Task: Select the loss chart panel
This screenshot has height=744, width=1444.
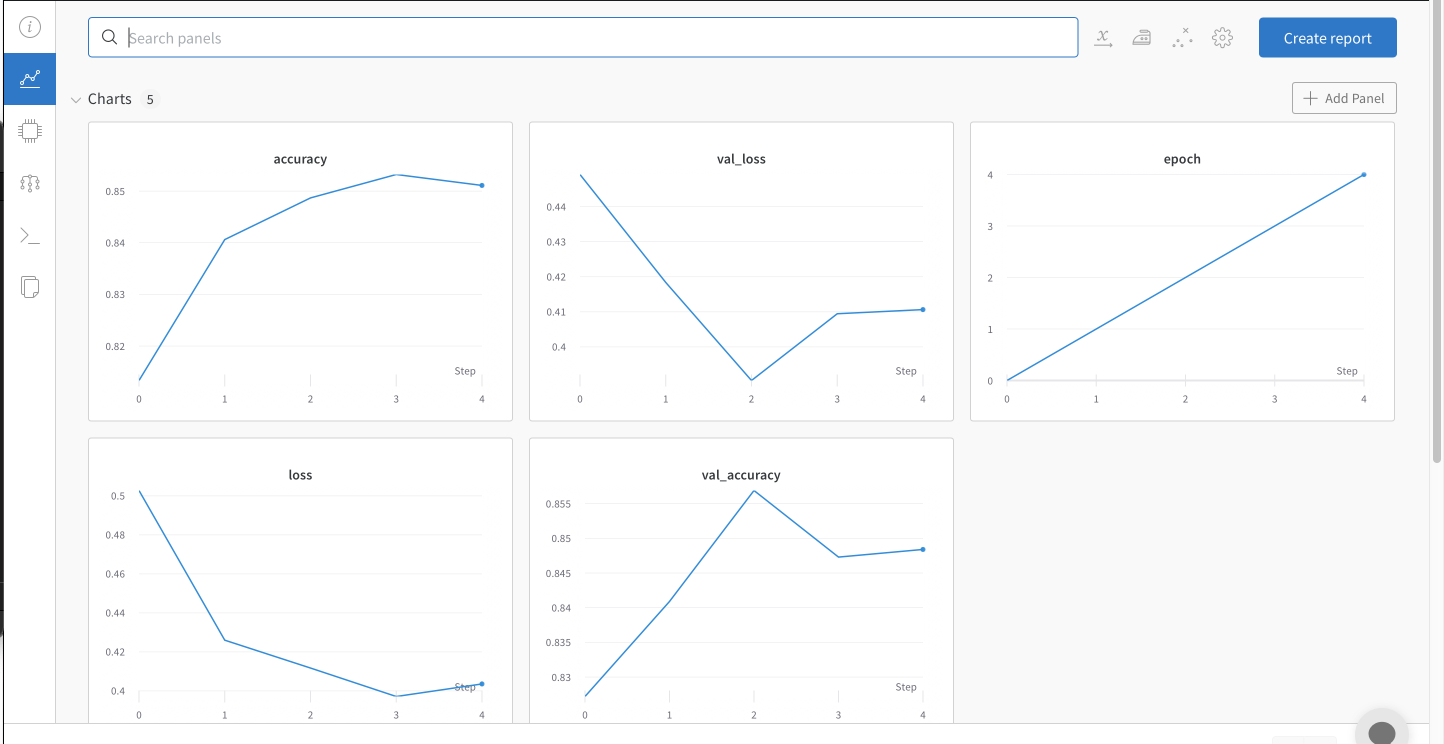Action: tap(300, 581)
